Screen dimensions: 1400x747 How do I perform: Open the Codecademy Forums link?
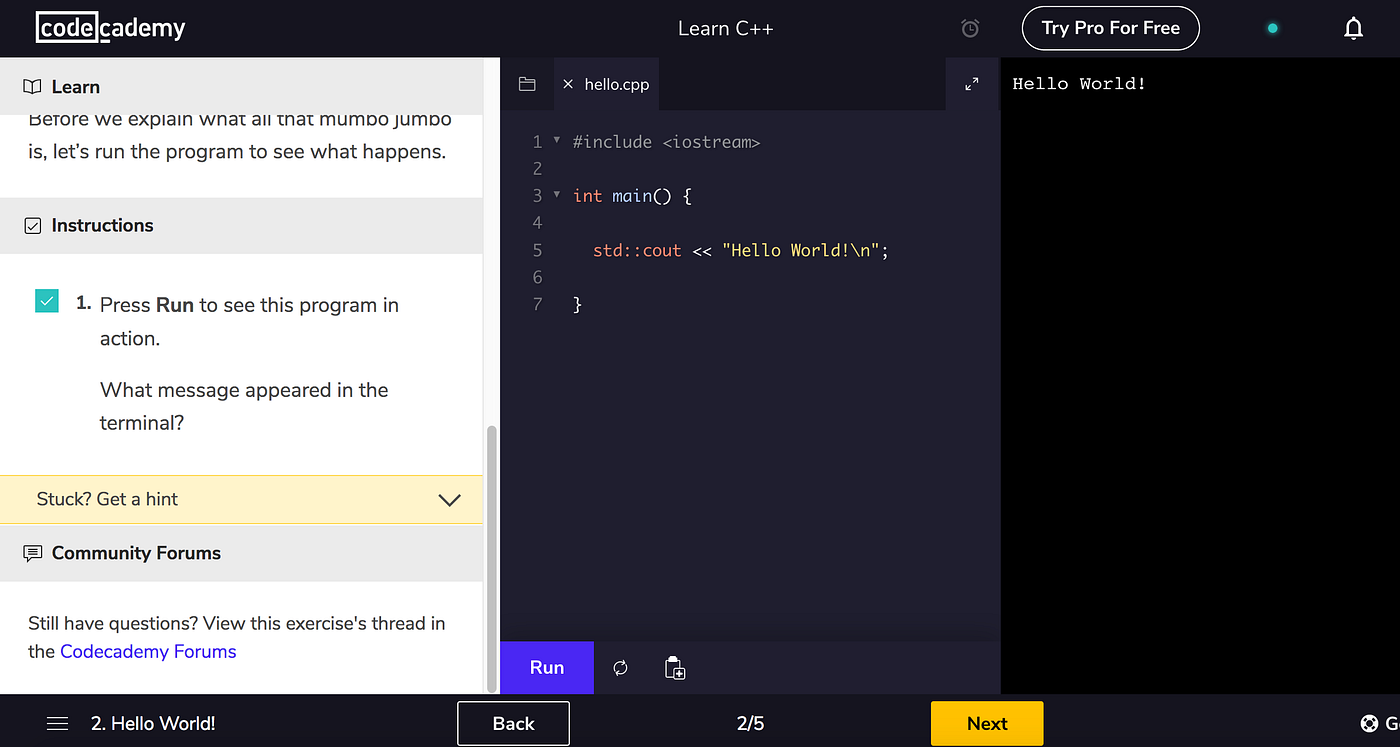coord(148,651)
